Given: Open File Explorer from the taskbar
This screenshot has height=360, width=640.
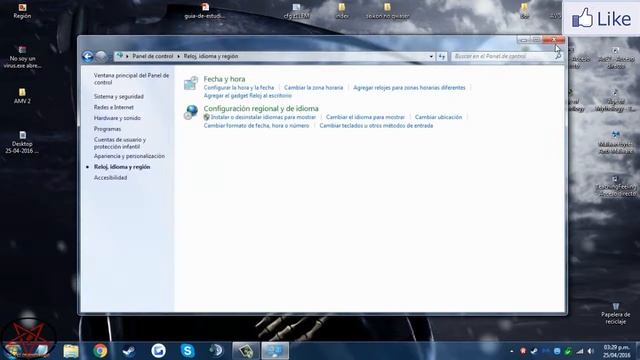Looking at the screenshot, I should click(x=71, y=351).
